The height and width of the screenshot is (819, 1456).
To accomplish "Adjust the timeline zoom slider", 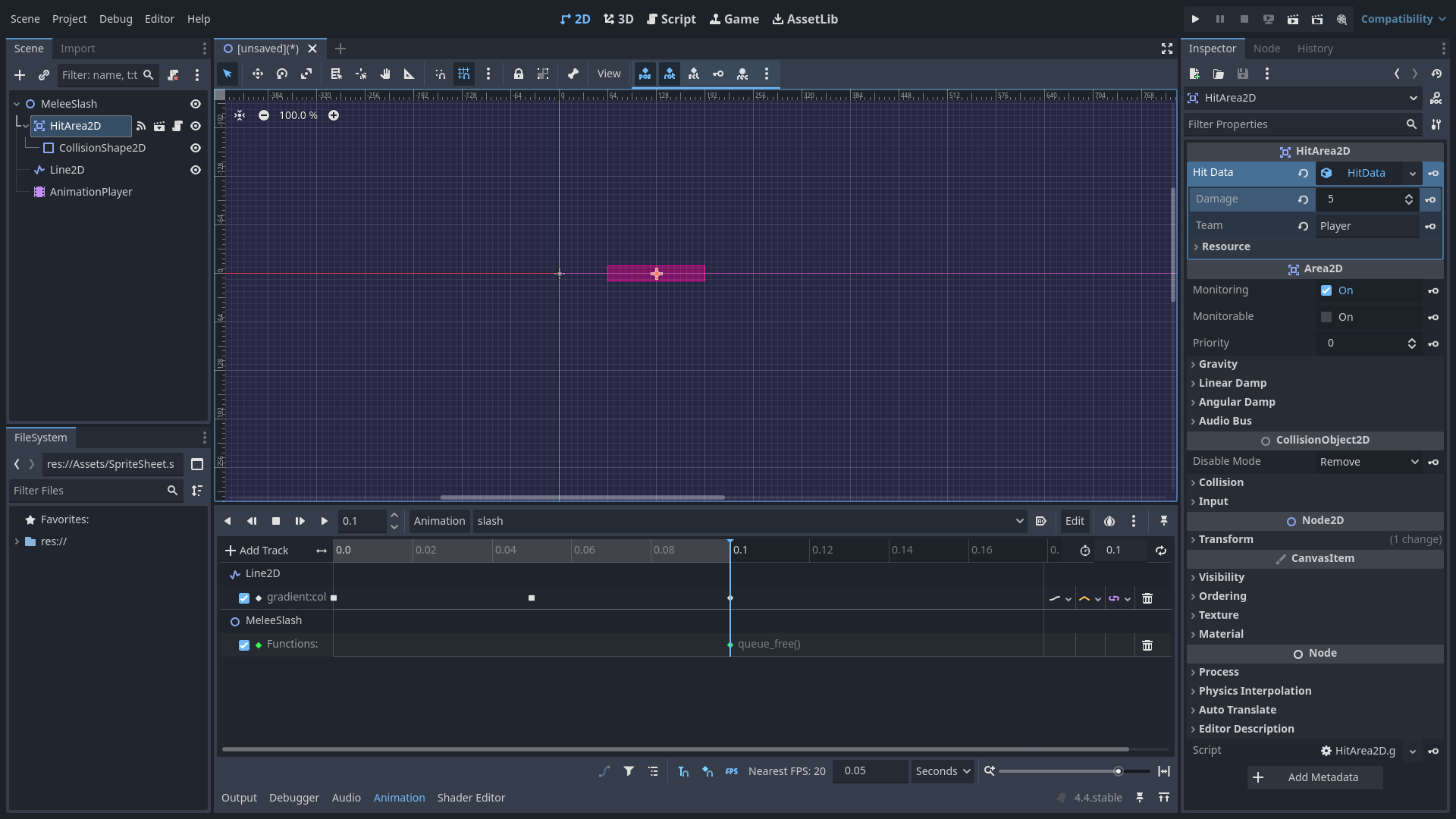I will click(1118, 771).
